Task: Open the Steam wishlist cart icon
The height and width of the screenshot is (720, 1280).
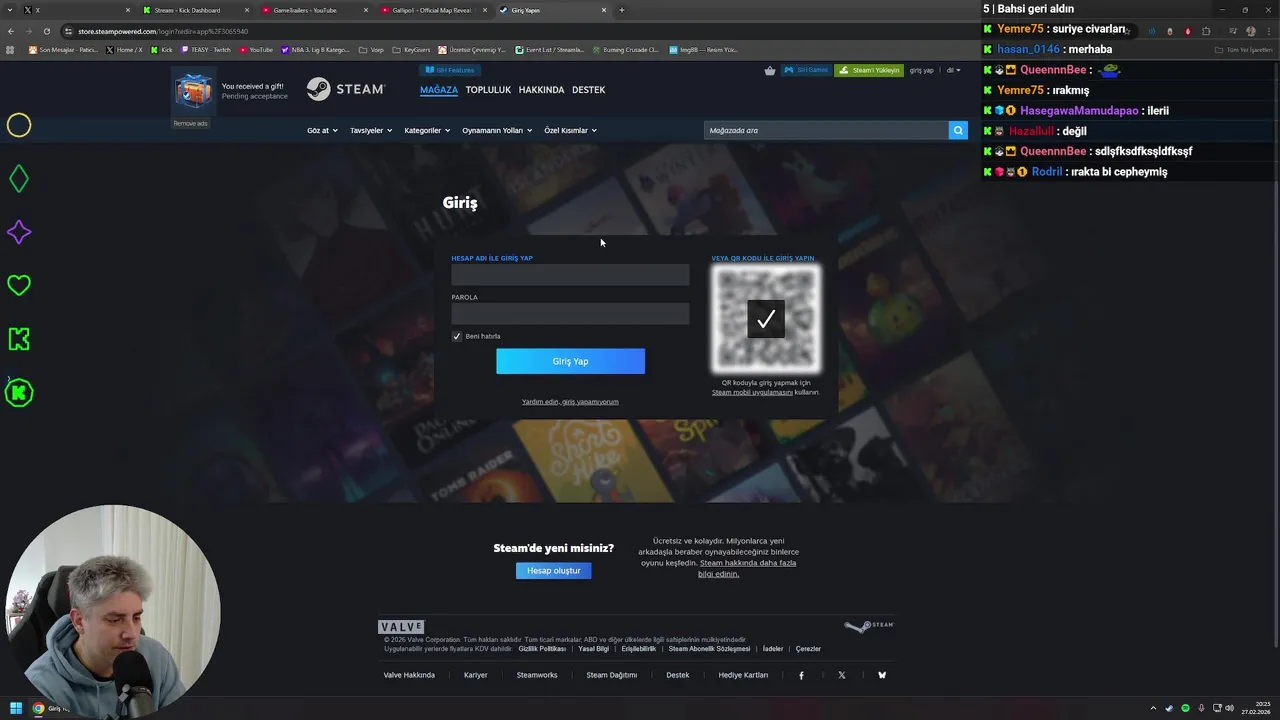Action: [x=769, y=71]
